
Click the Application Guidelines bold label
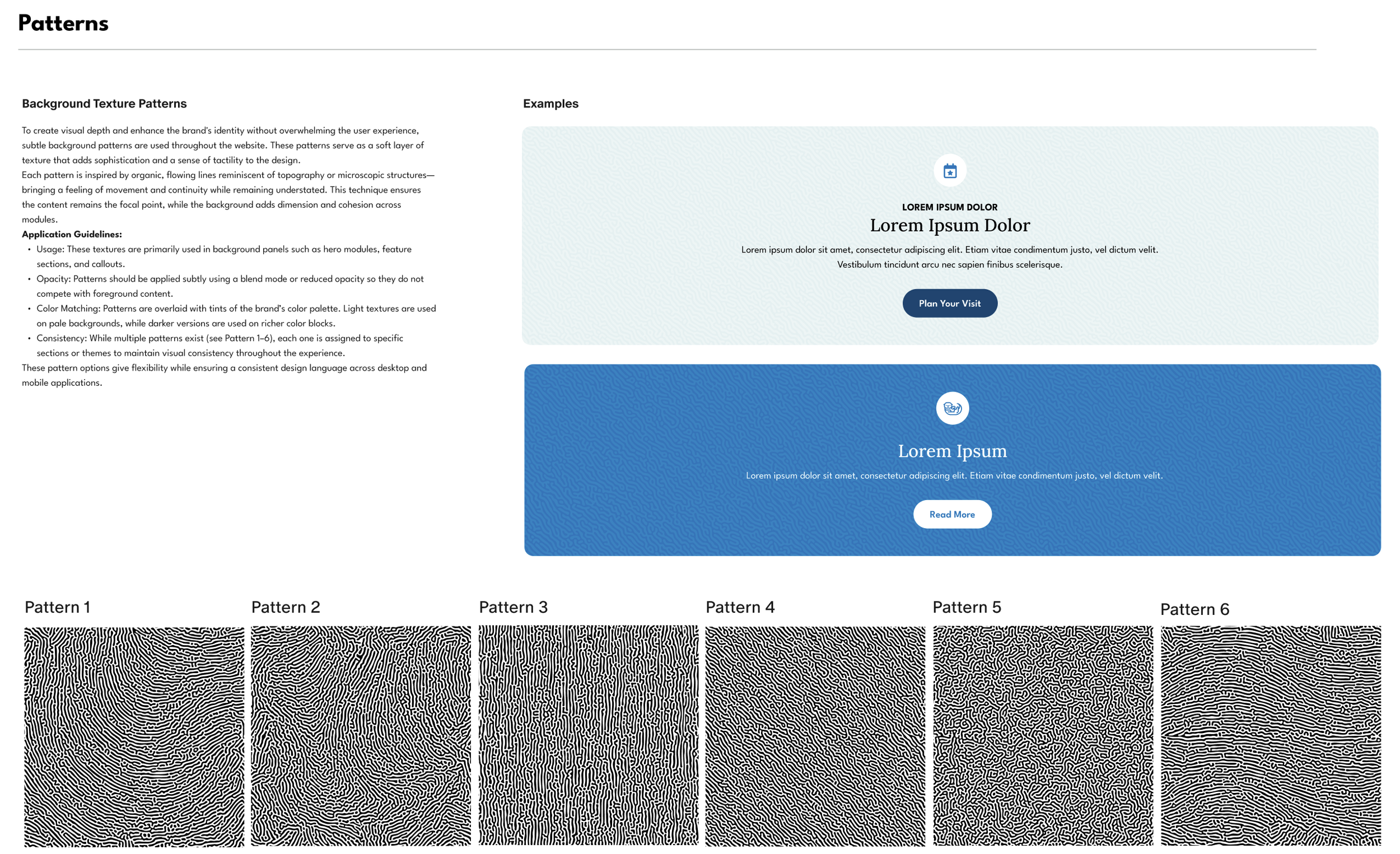tap(72, 234)
